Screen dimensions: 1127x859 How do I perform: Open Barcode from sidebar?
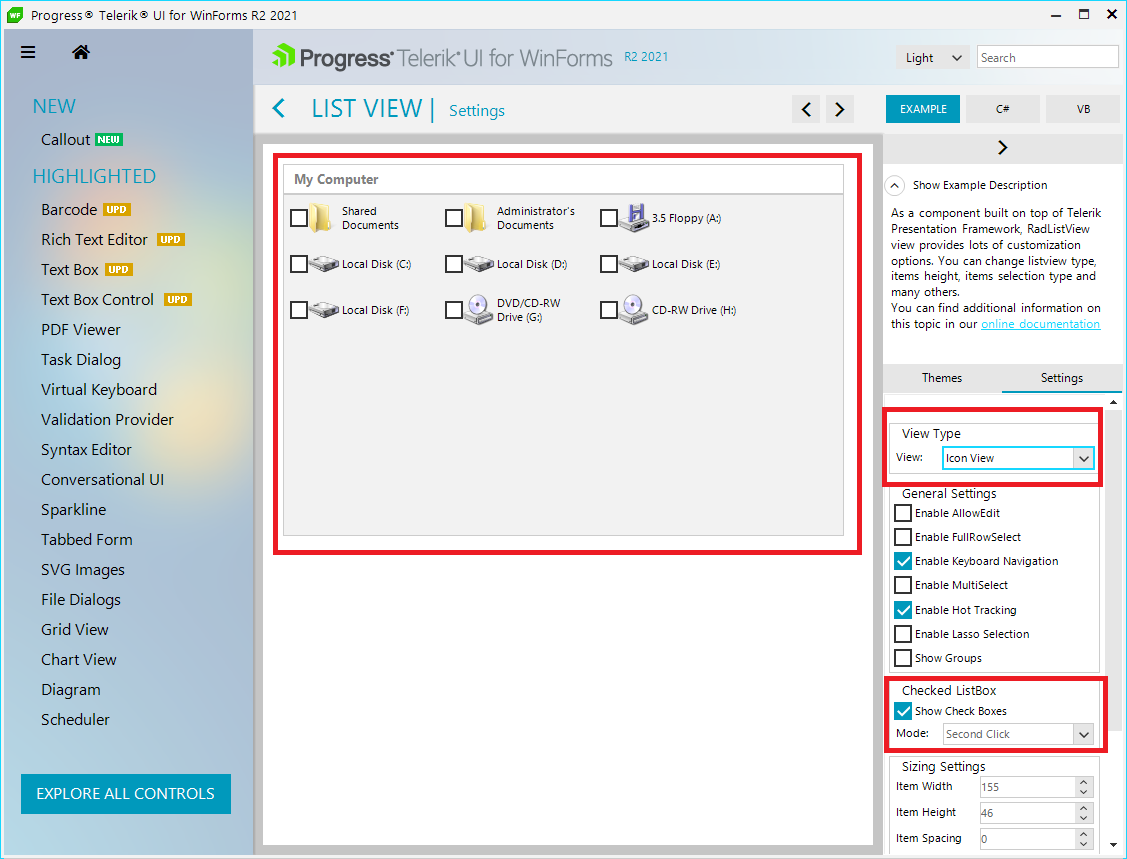pyautogui.click(x=69, y=209)
